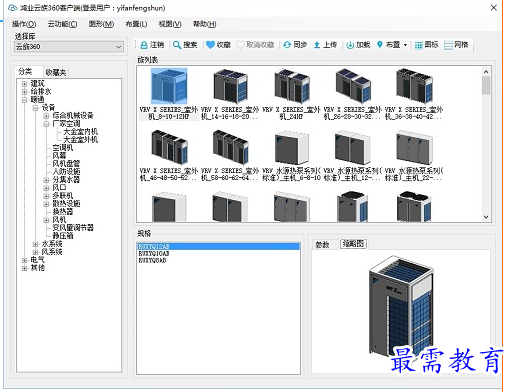Open the 视图(V) menu
The image size is (512, 392).
point(170,24)
